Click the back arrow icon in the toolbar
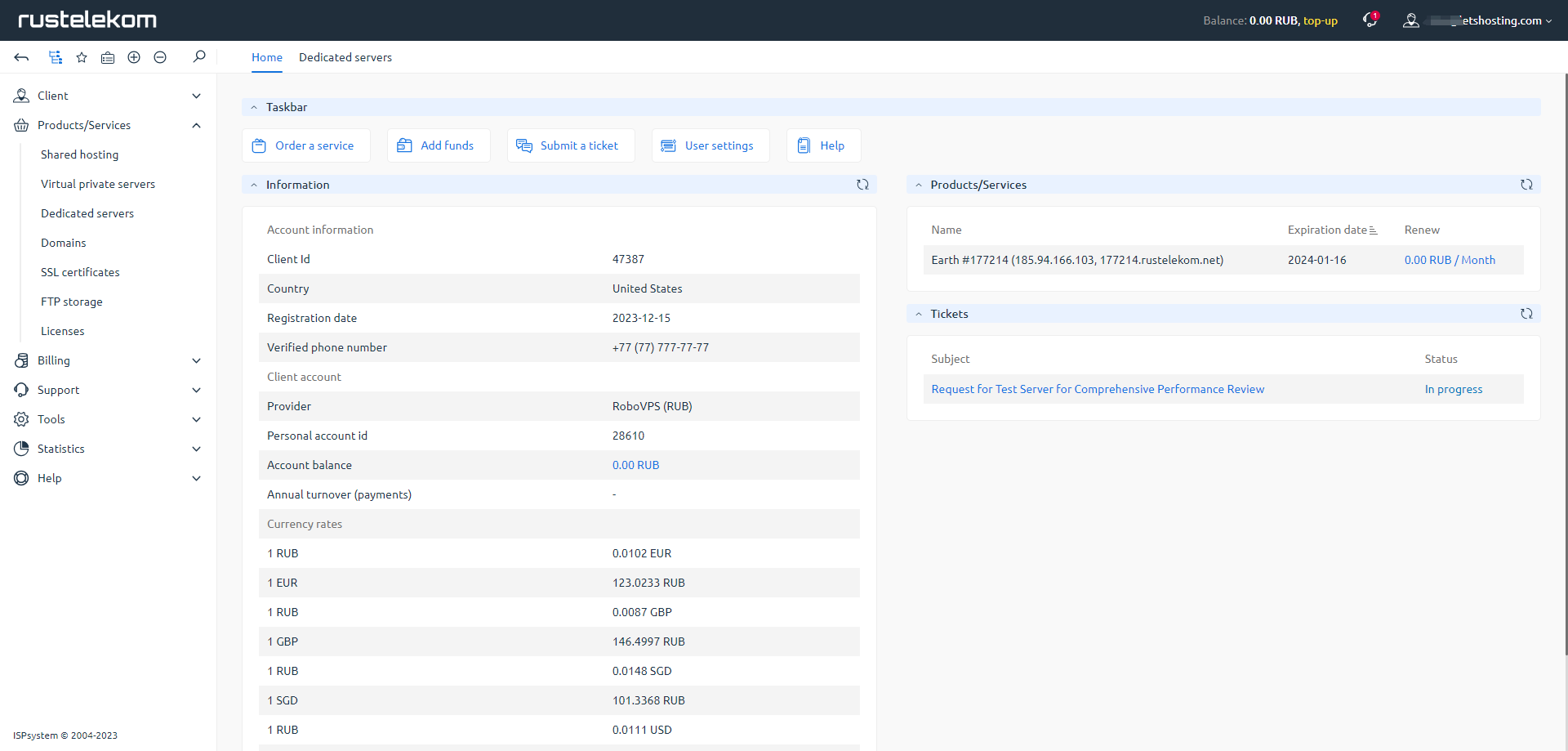The height and width of the screenshot is (751, 1568). (22, 57)
